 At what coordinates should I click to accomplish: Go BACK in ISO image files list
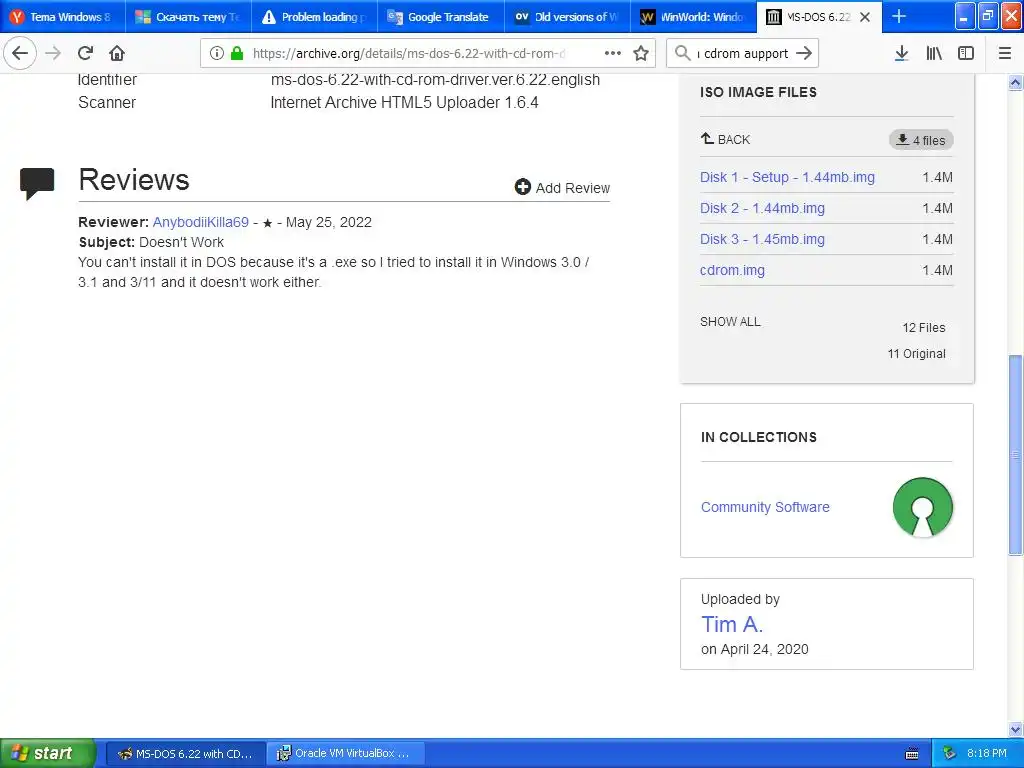[x=726, y=139]
